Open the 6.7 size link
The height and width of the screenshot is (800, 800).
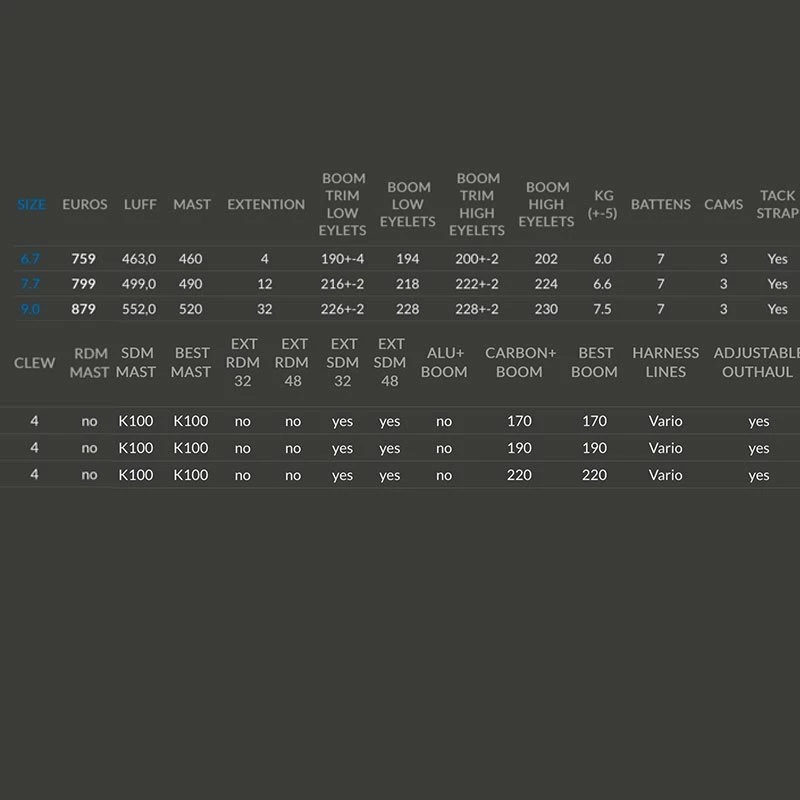pyautogui.click(x=30, y=259)
